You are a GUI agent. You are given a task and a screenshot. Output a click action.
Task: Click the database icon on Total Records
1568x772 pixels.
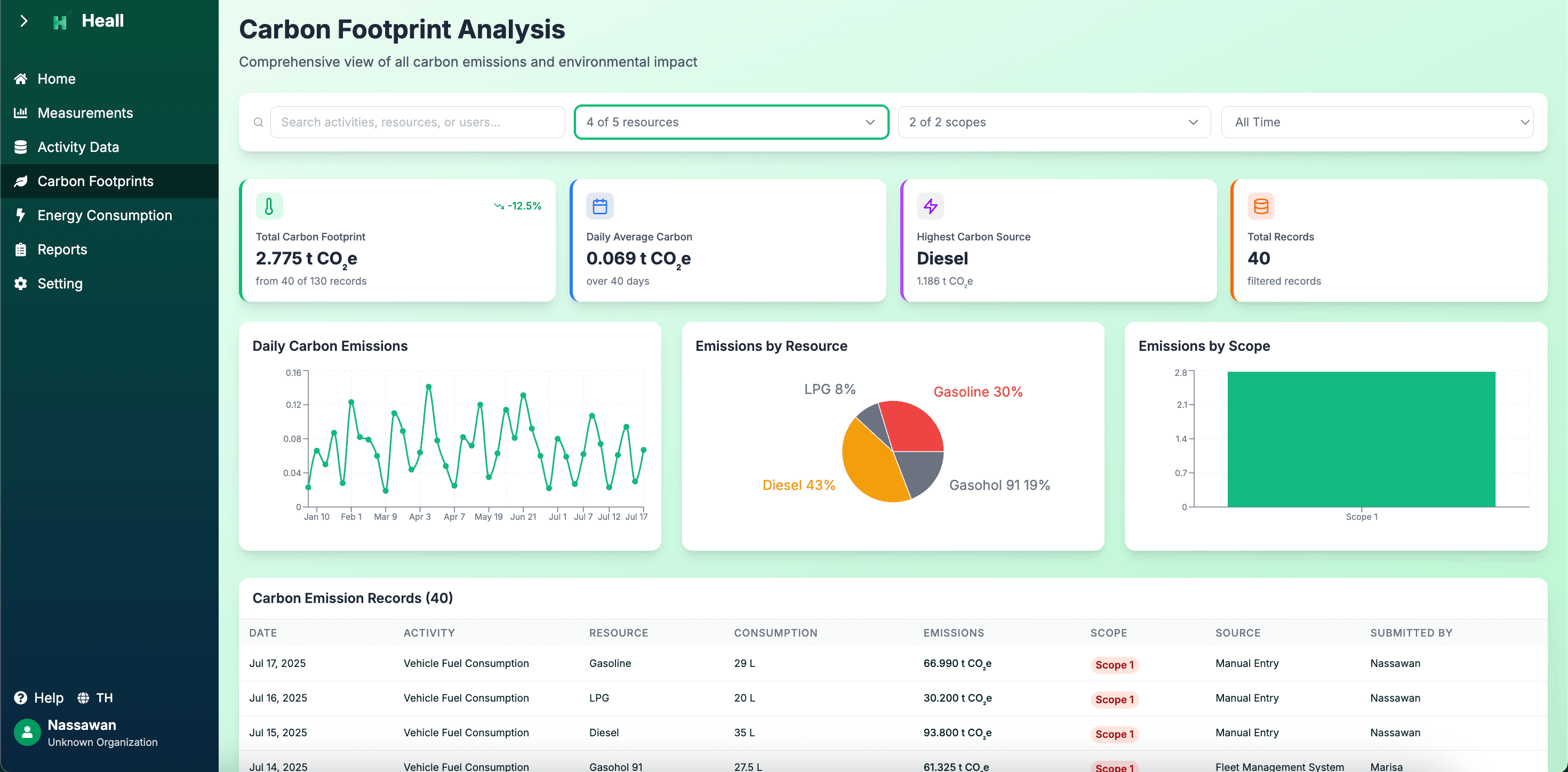(1261, 206)
